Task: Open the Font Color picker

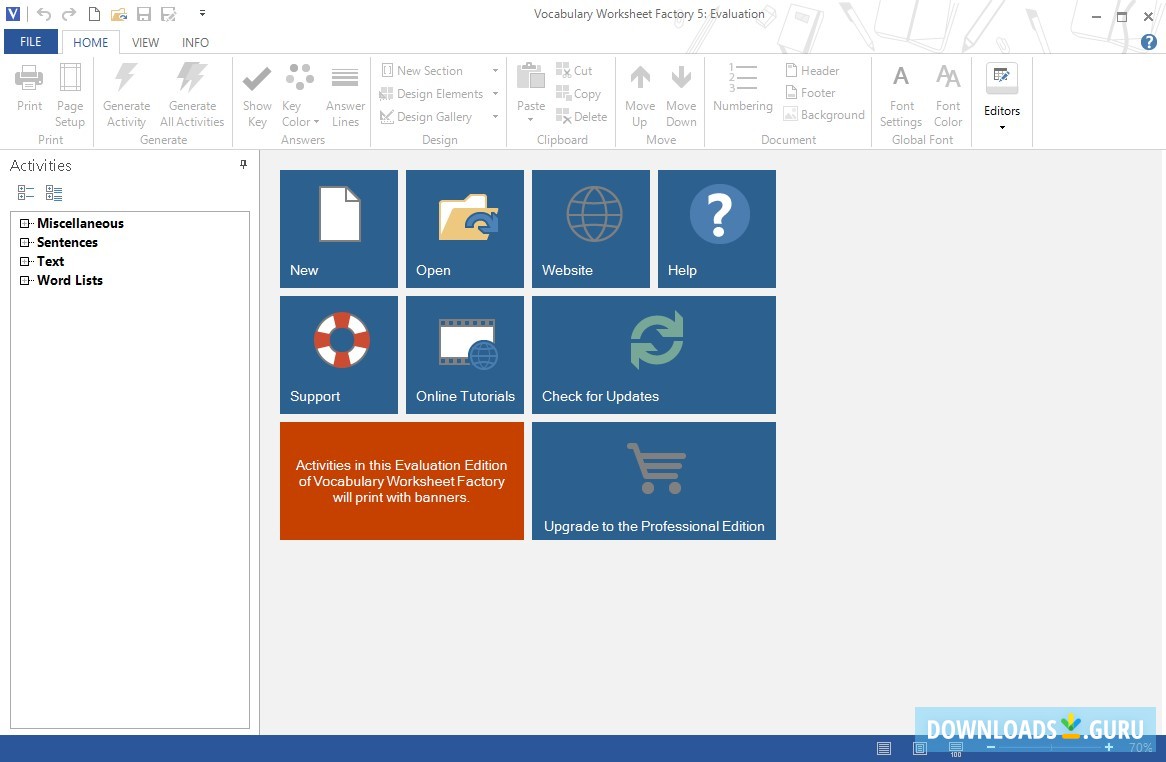Action: (948, 95)
